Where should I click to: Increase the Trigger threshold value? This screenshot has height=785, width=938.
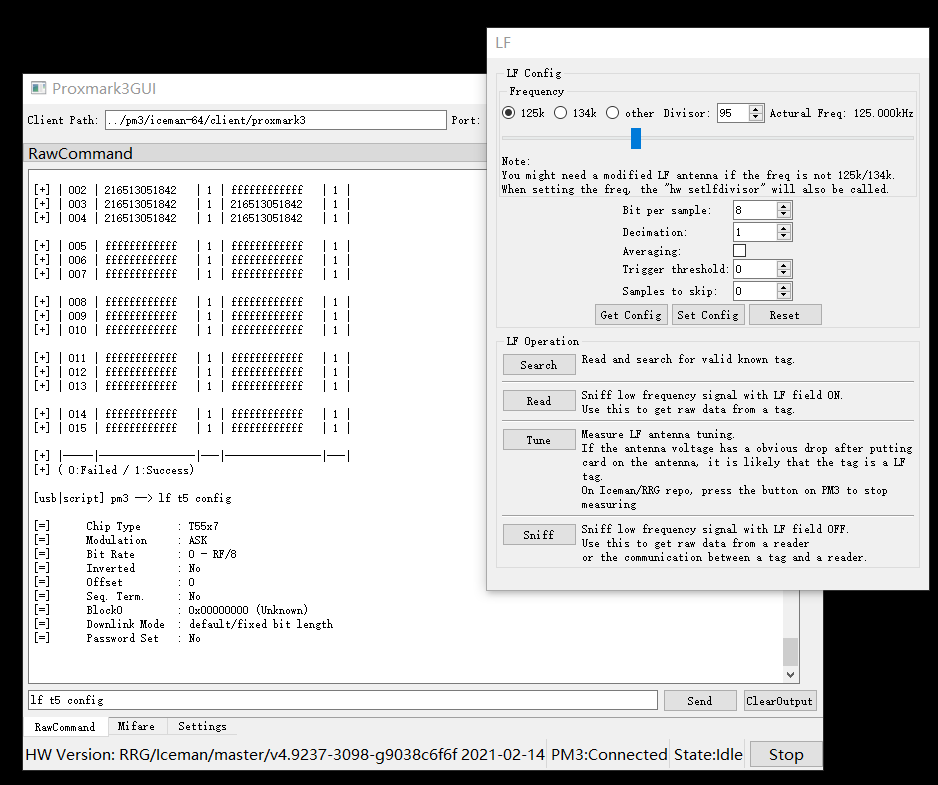[x=784, y=265]
